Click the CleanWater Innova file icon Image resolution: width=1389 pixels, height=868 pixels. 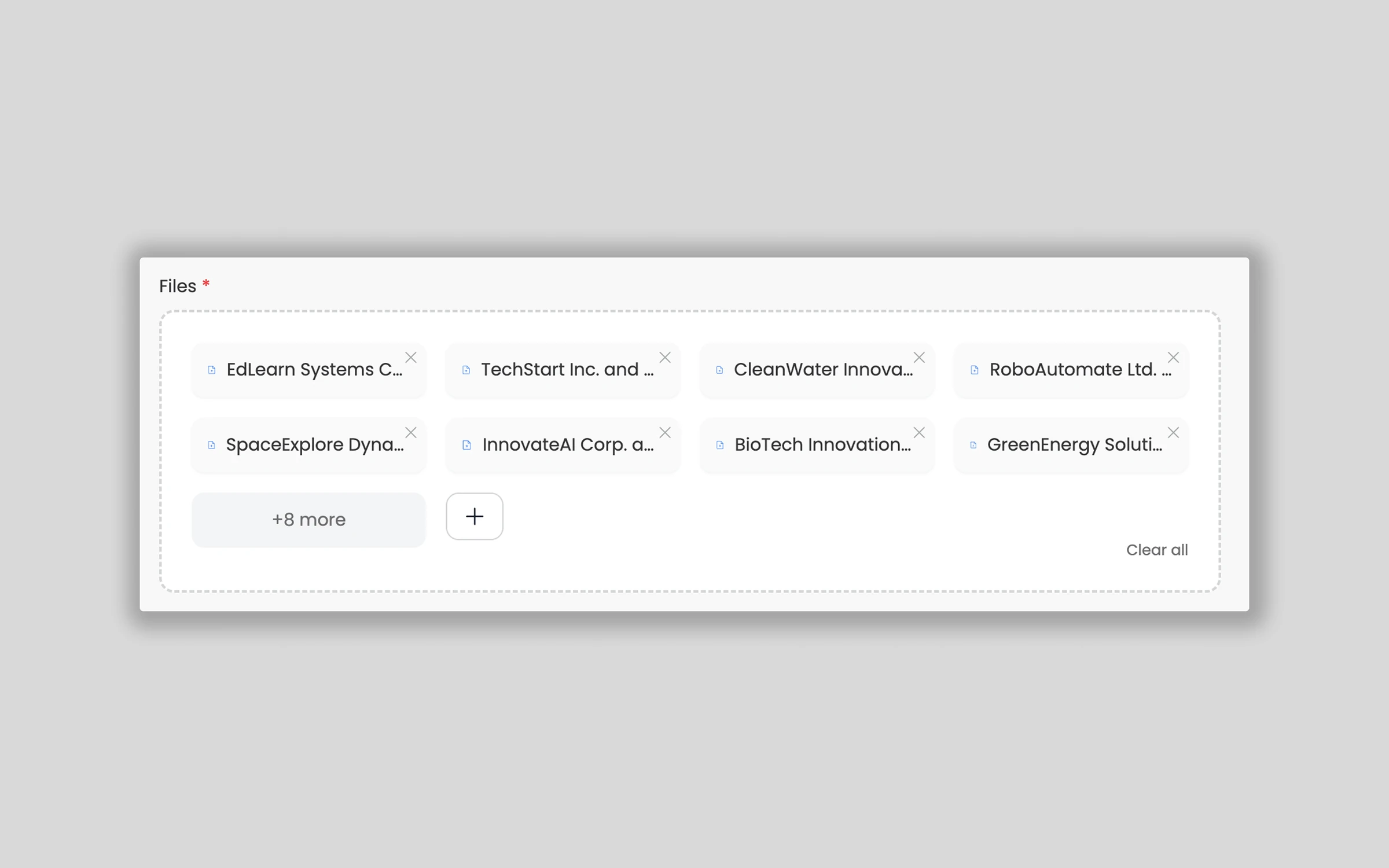[719, 370]
